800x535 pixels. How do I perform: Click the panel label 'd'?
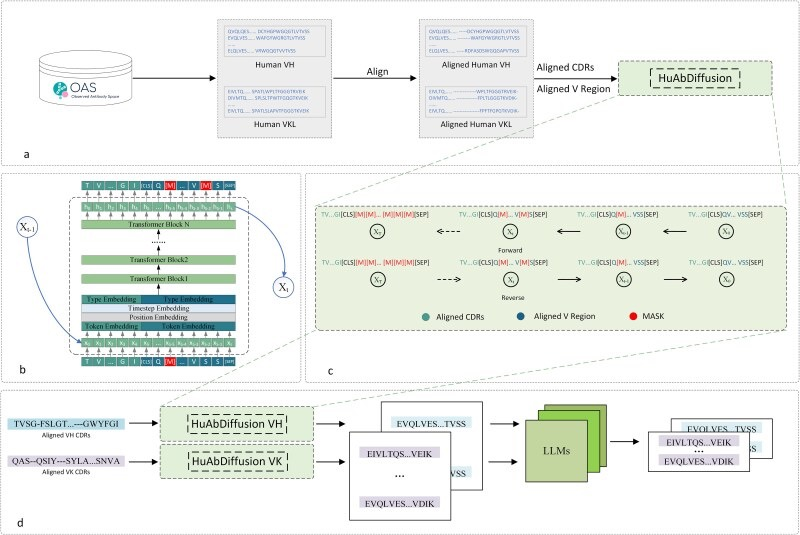pos(20,523)
